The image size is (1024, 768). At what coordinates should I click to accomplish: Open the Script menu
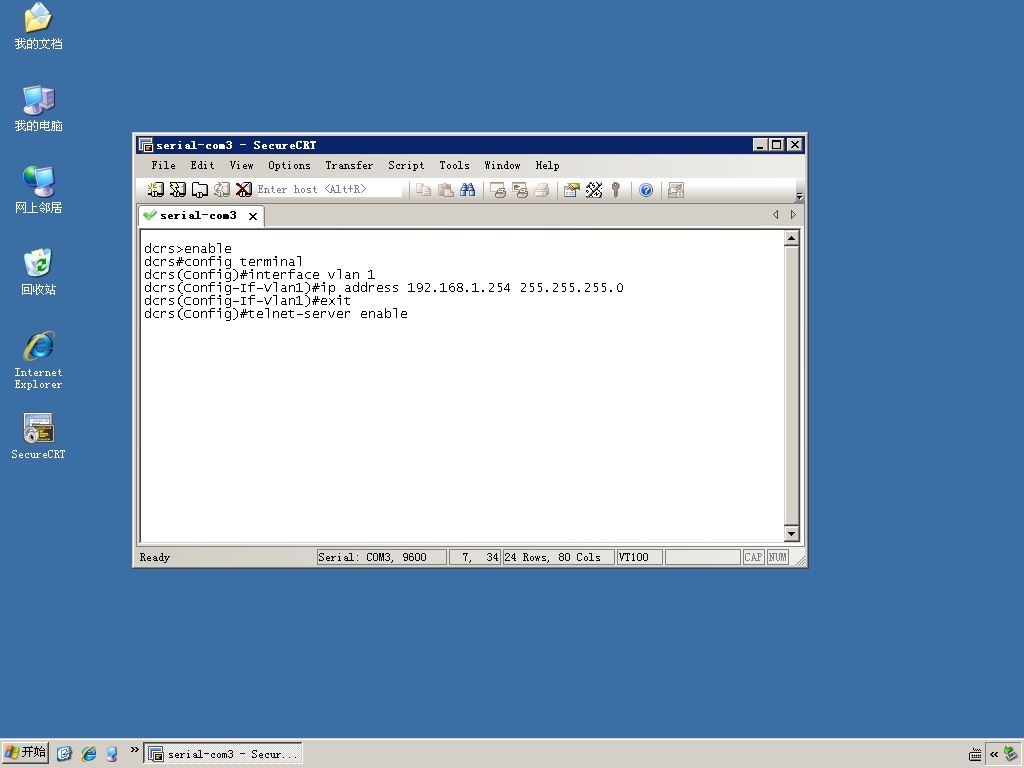pos(406,165)
